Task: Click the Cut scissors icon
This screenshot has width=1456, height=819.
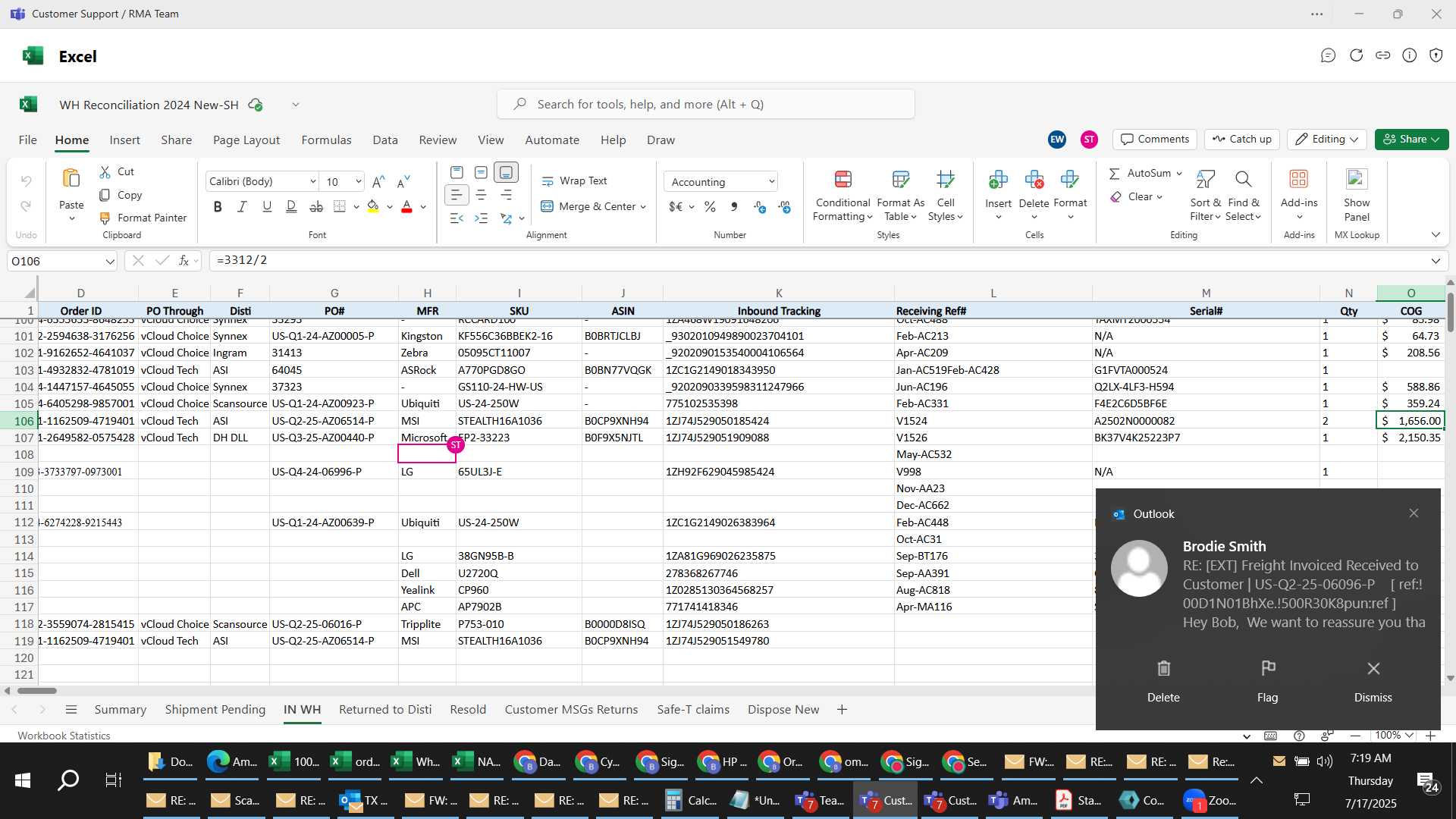Action: coord(105,172)
